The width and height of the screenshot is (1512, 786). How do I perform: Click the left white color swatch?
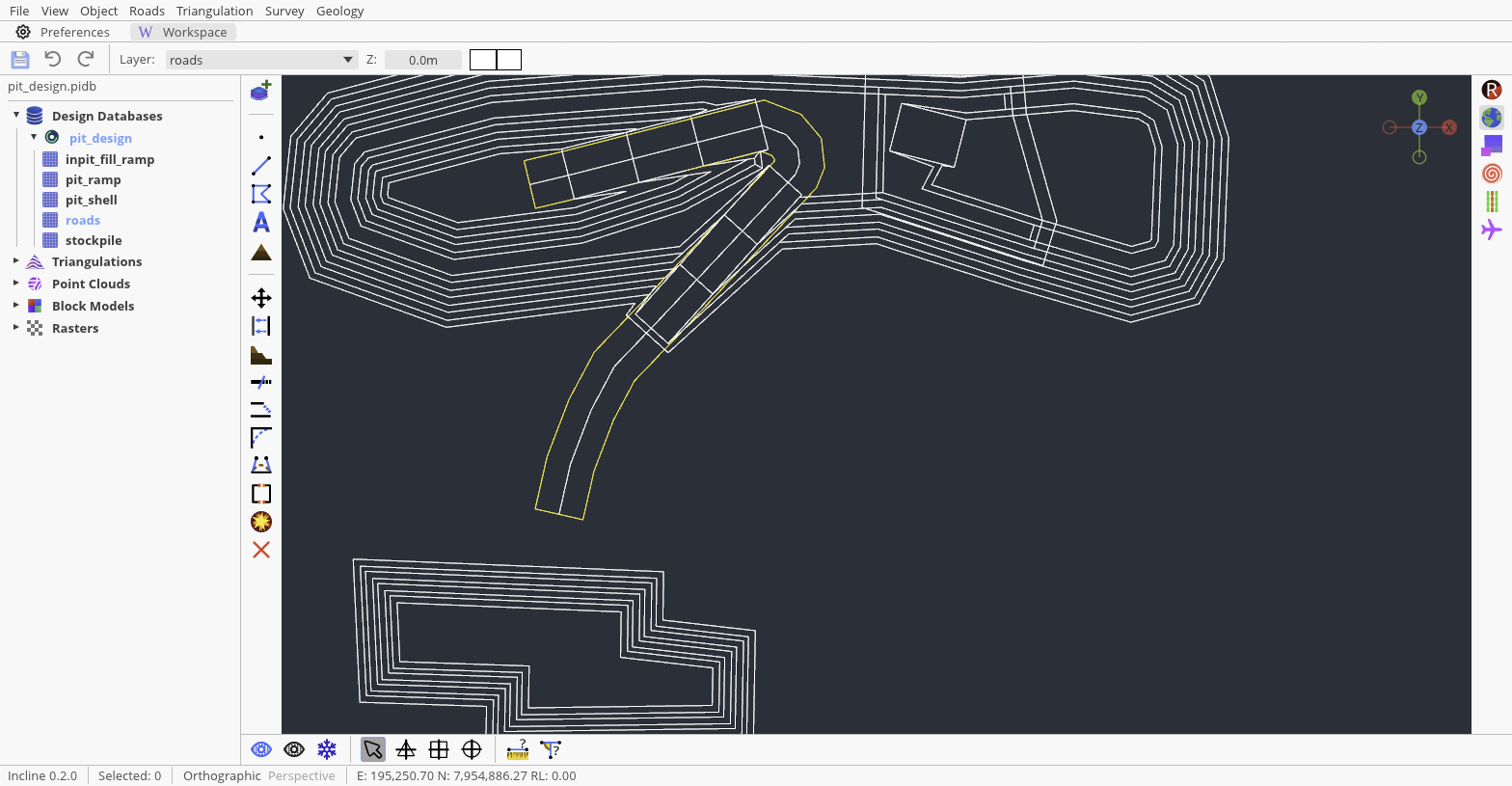(483, 60)
